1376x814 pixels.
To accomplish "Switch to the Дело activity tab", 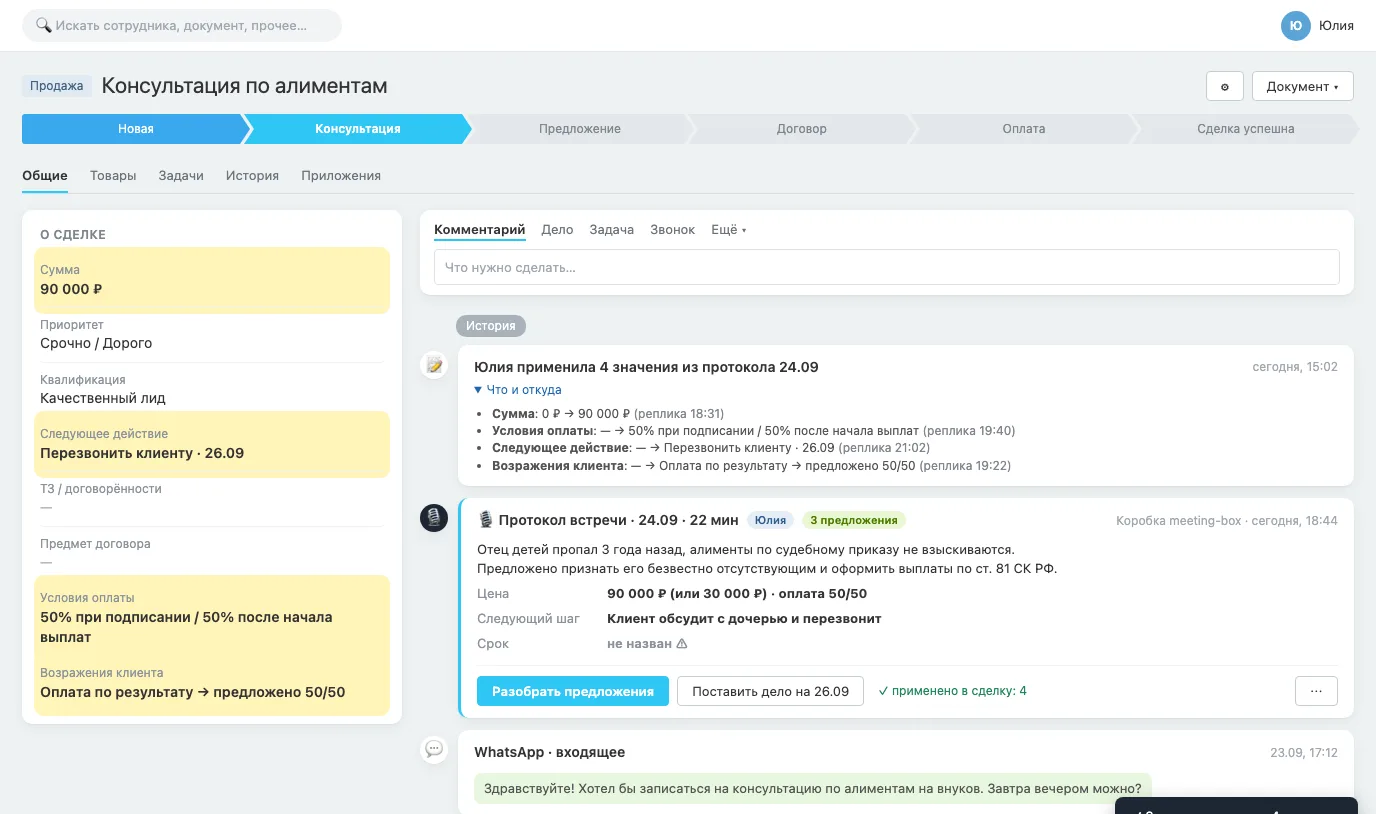I will pyautogui.click(x=557, y=229).
